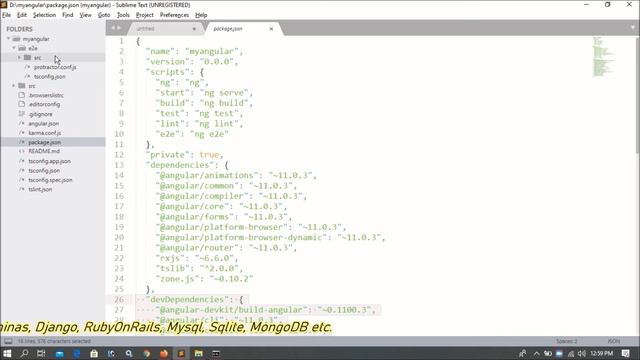
Task: Expand the src folder inside e2e
Action: [19, 58]
